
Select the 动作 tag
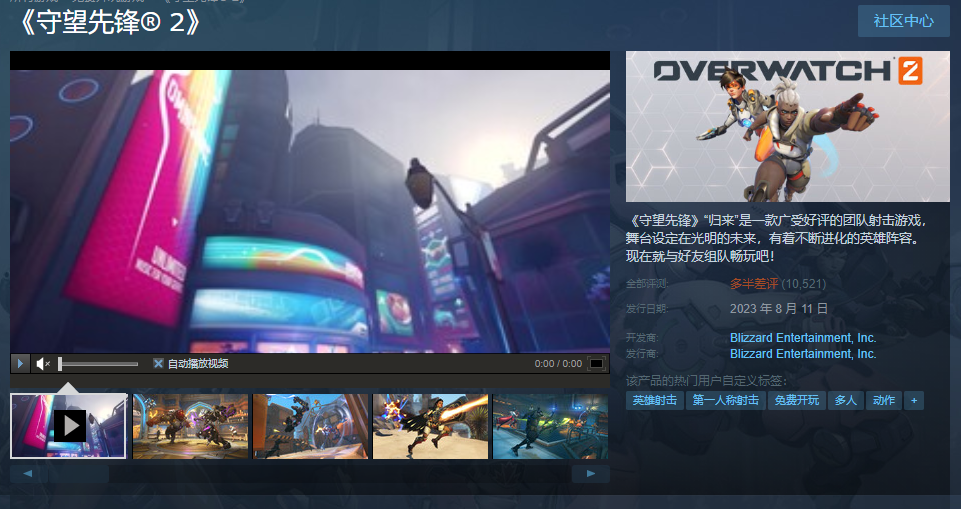[884, 401]
